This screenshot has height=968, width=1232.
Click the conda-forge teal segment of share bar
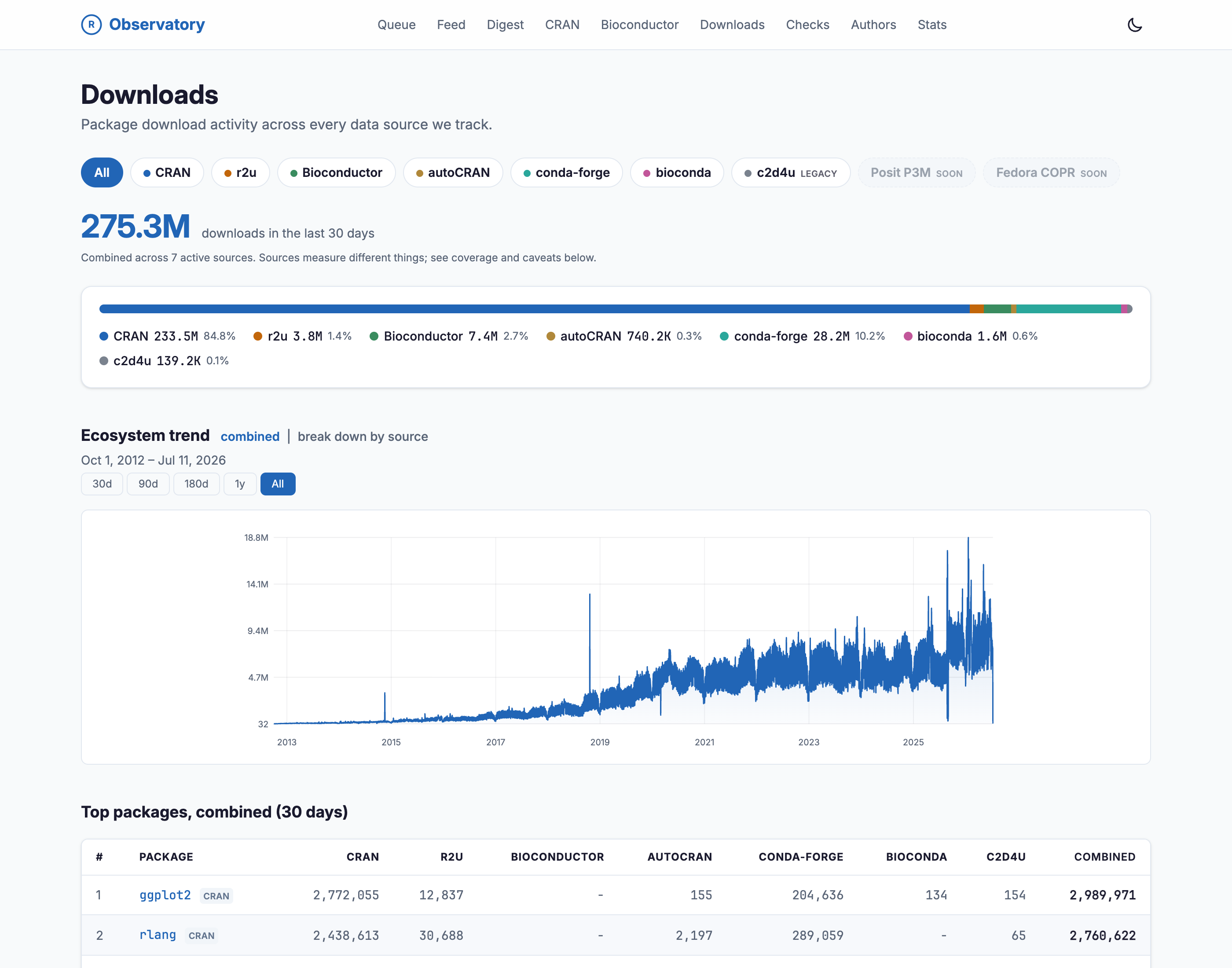coord(1068,309)
